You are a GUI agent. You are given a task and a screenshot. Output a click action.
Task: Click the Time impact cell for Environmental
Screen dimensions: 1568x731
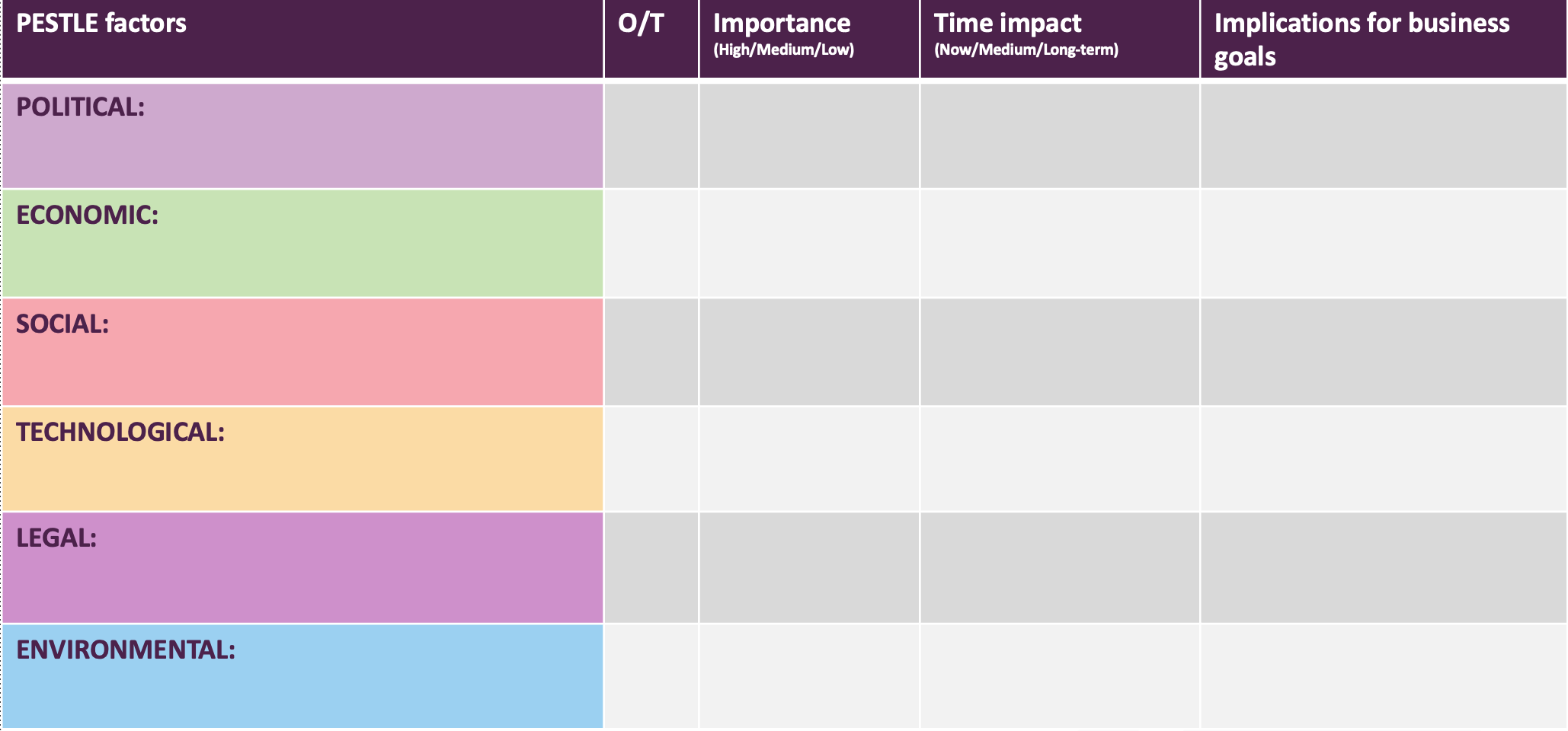click(x=1059, y=676)
